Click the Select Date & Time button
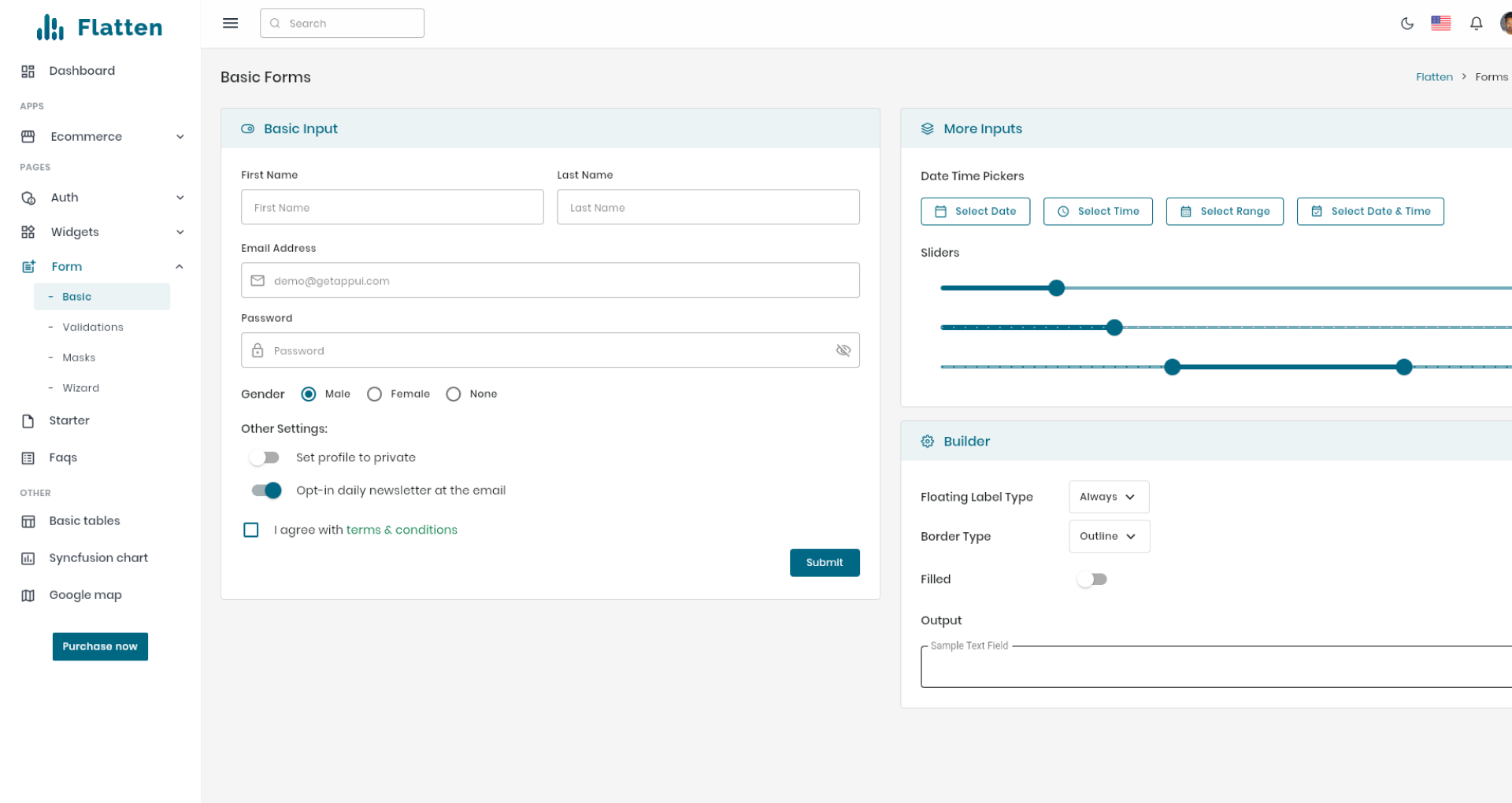The width and height of the screenshot is (1512, 803). [1370, 211]
